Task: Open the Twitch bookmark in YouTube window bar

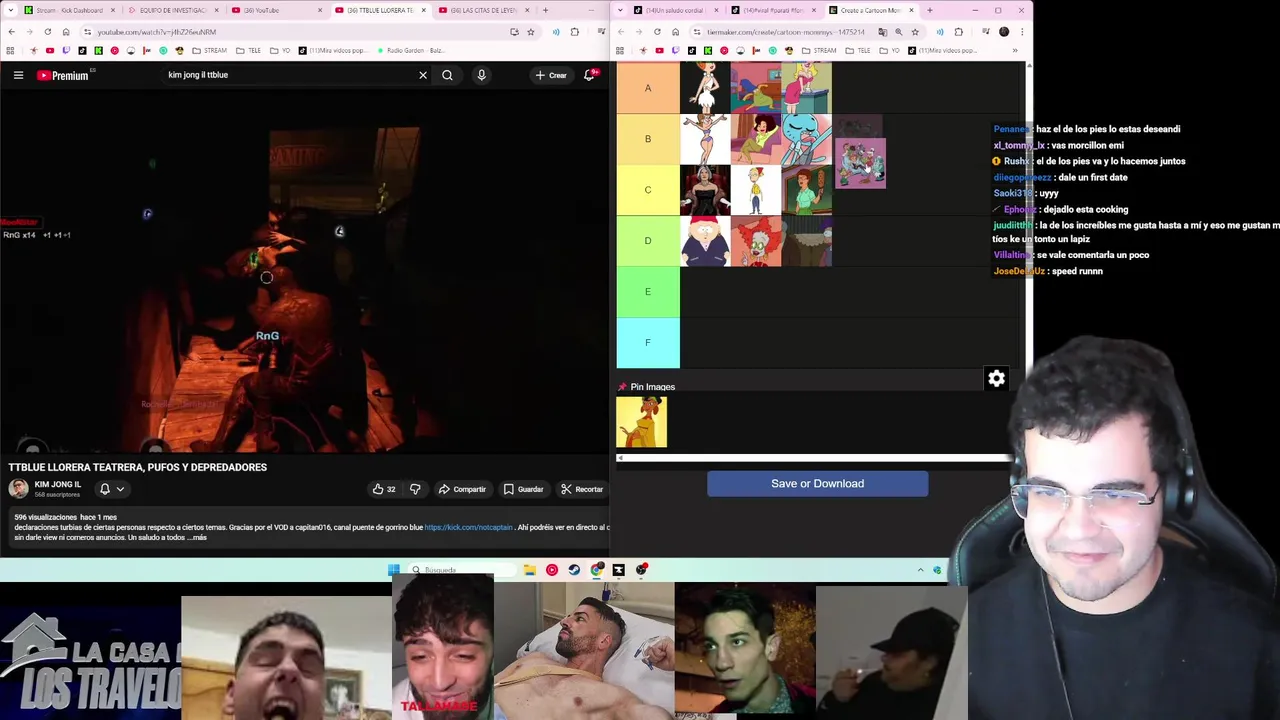Action: 66,50
